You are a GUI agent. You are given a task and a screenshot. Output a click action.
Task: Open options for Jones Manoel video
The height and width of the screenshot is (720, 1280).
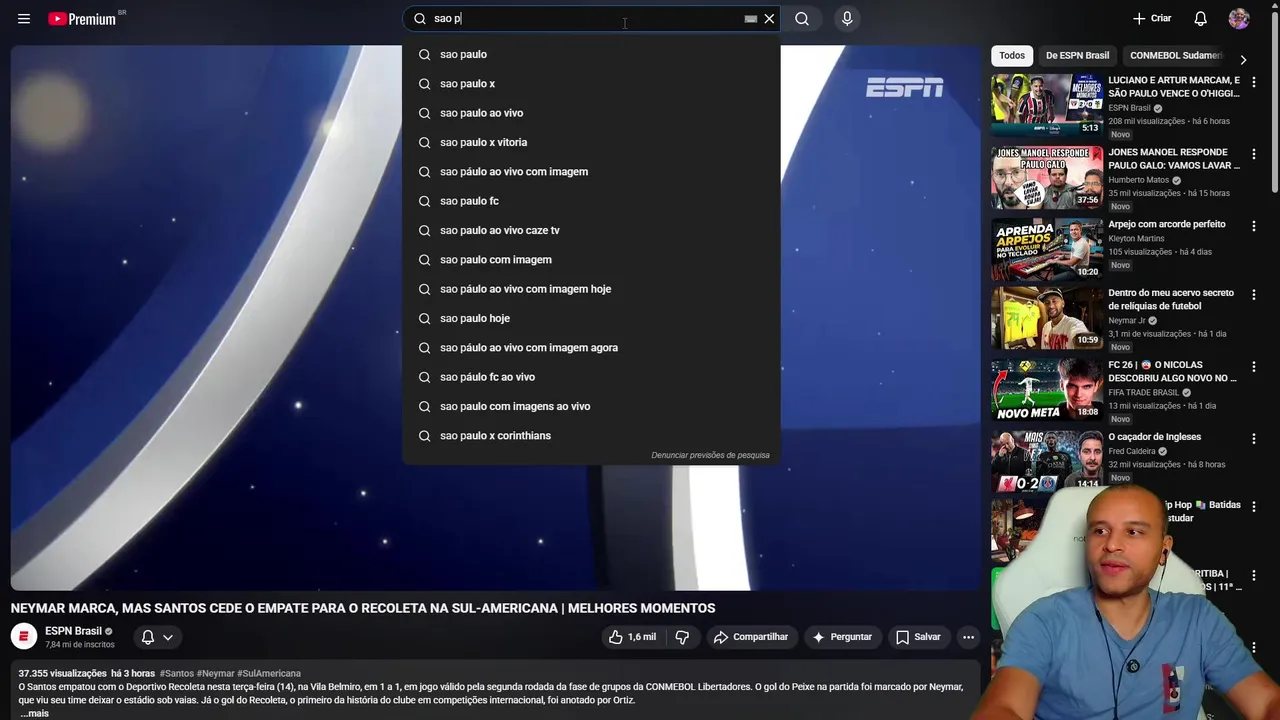(1254, 154)
